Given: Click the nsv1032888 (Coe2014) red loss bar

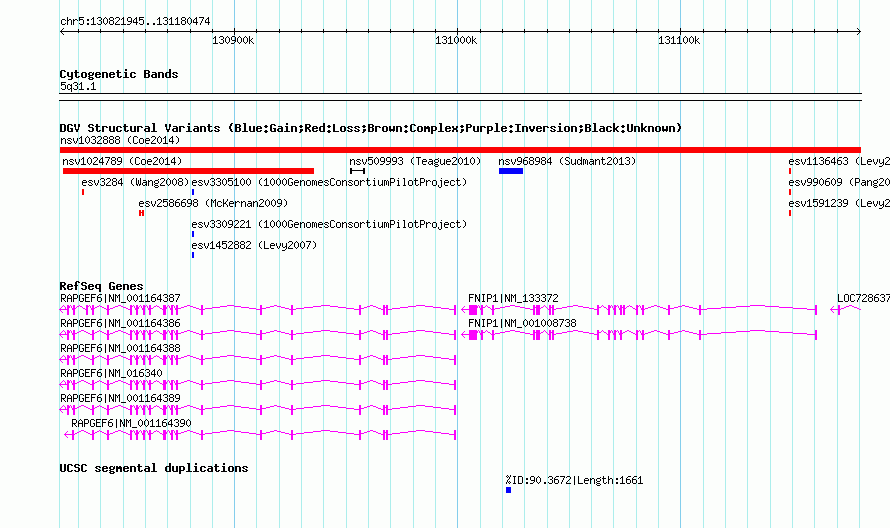Looking at the screenshot, I should point(460,150).
